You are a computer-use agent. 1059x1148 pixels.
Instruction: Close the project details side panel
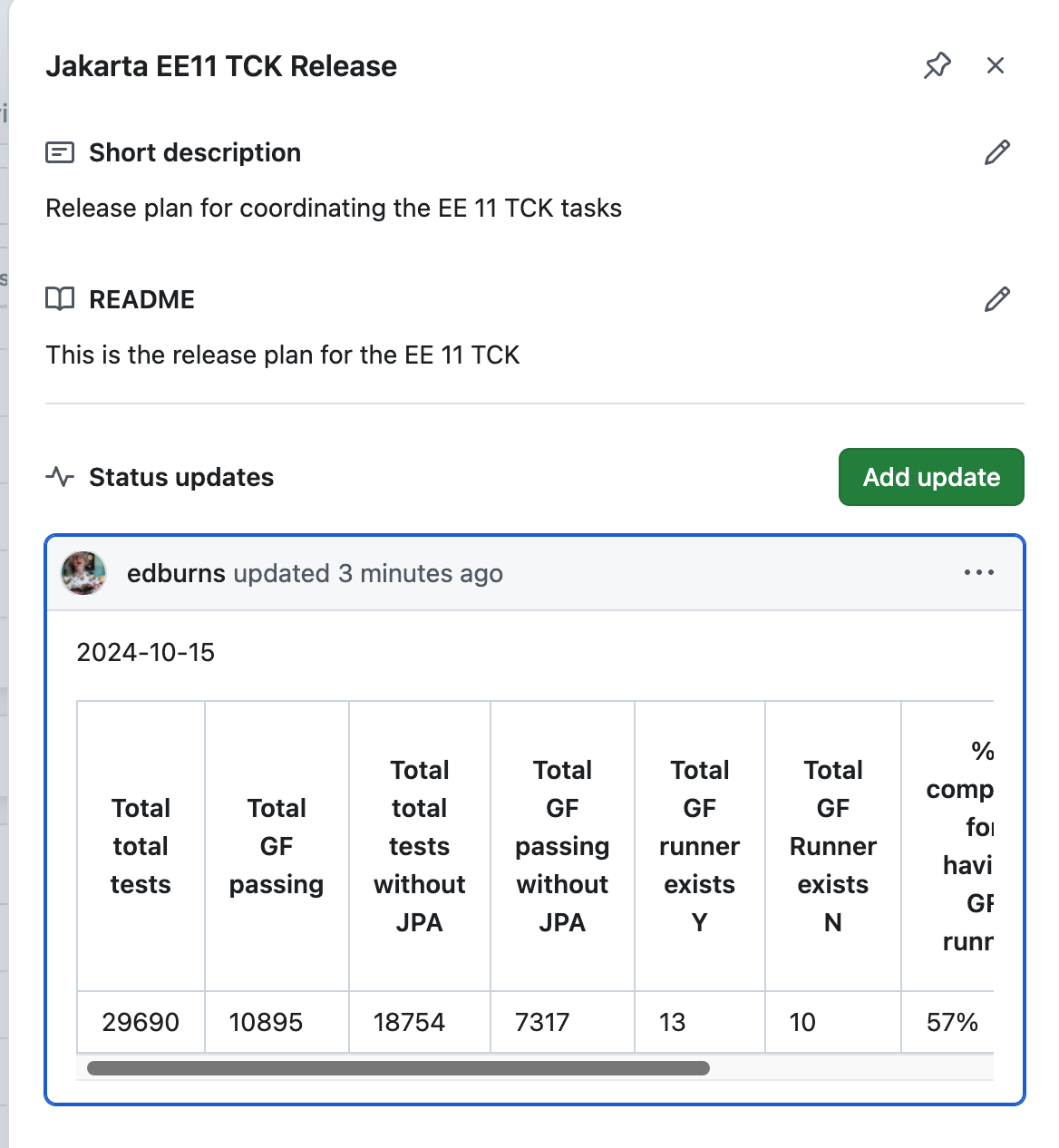click(996, 65)
